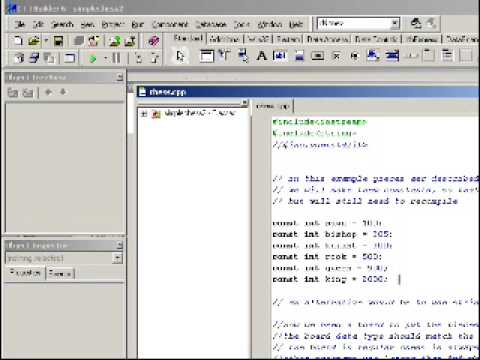Expand the project tree node in Class Explorer
The width and height of the screenshot is (480, 360).
(144, 114)
